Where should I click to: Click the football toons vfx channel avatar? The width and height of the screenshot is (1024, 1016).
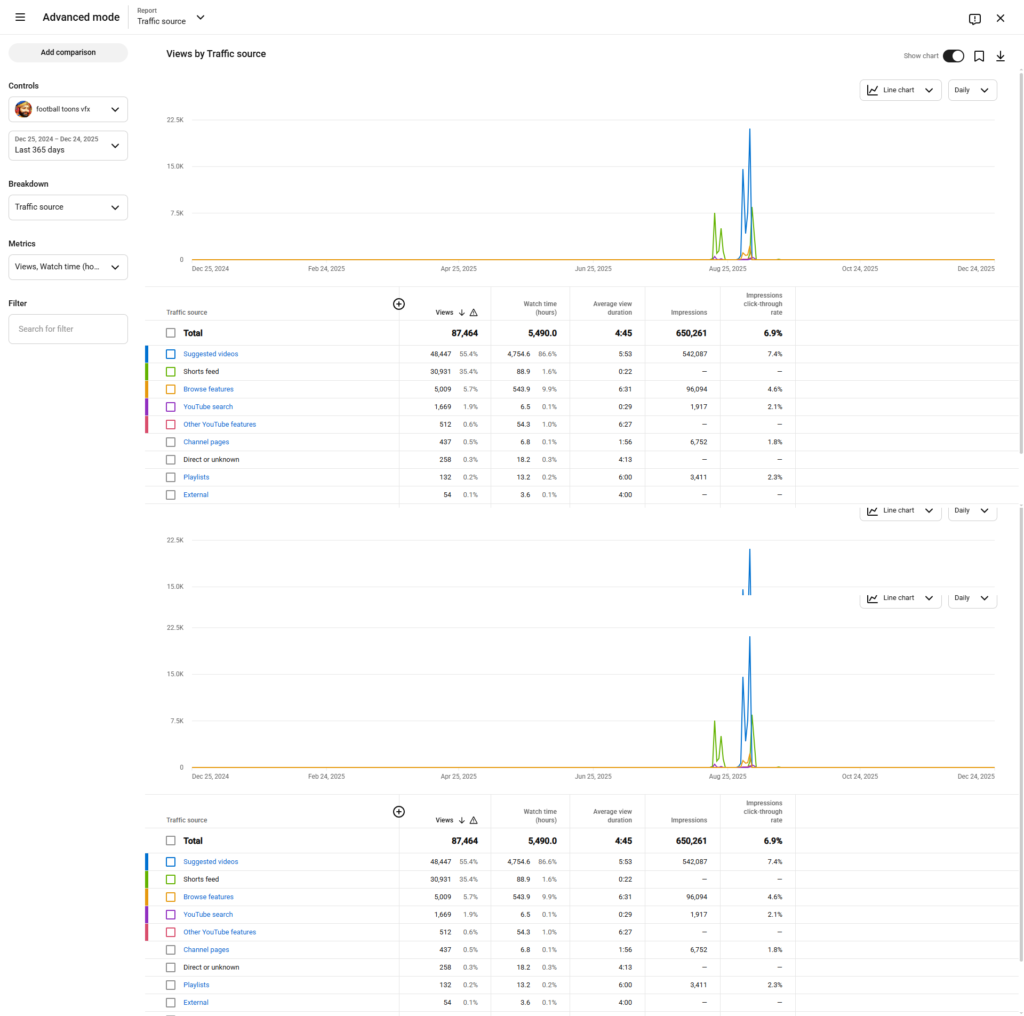coord(23,109)
